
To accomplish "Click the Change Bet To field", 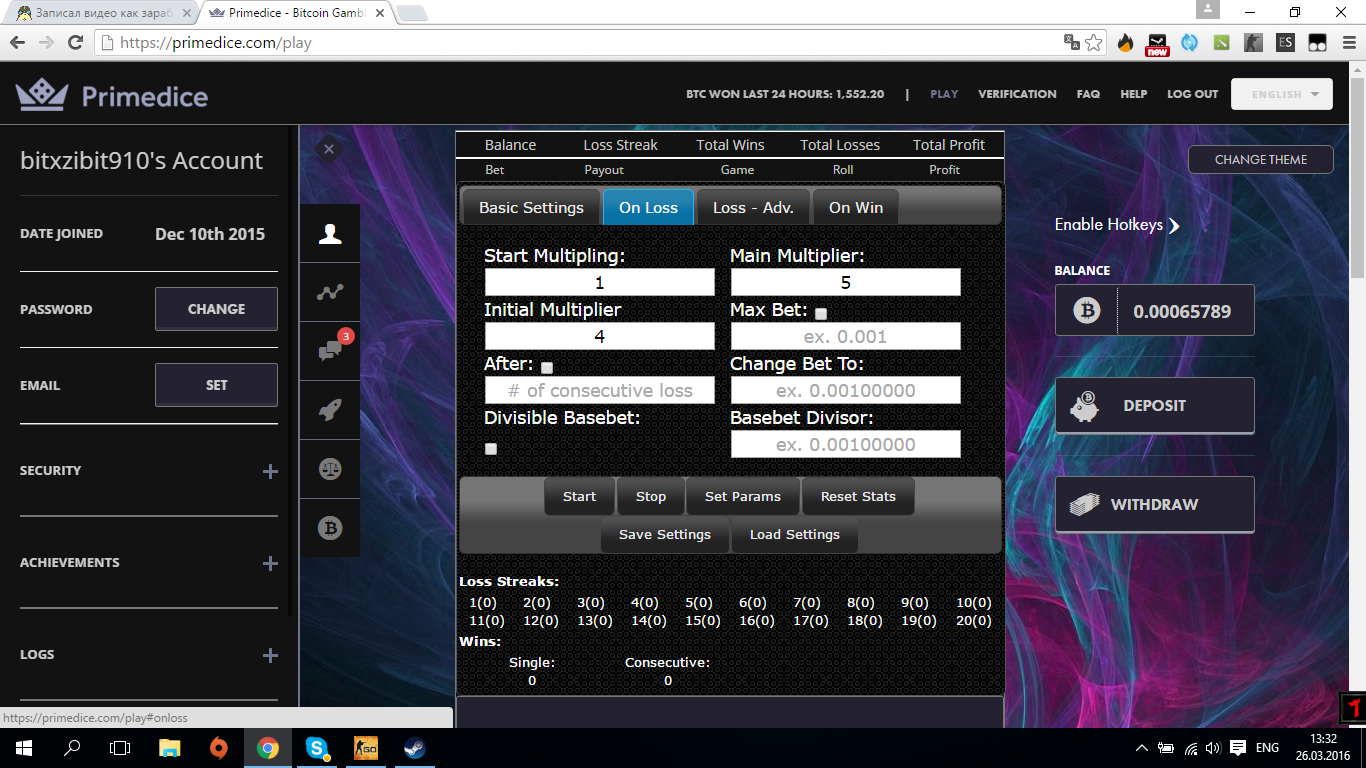I will click(x=846, y=390).
